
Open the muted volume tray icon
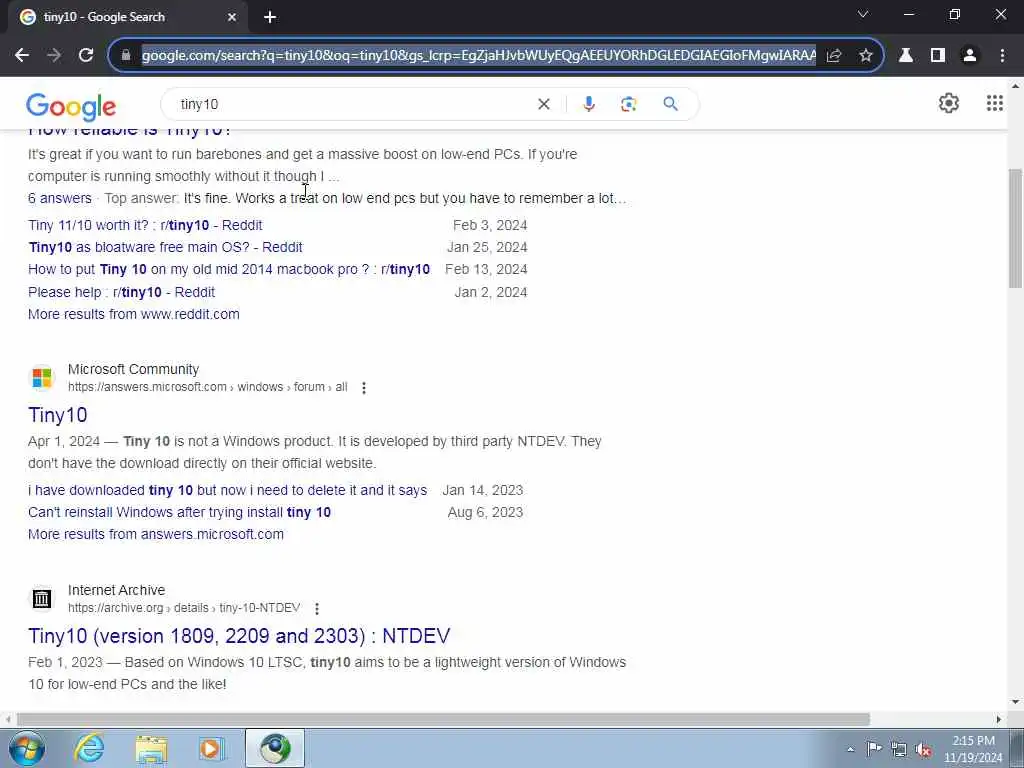point(923,749)
